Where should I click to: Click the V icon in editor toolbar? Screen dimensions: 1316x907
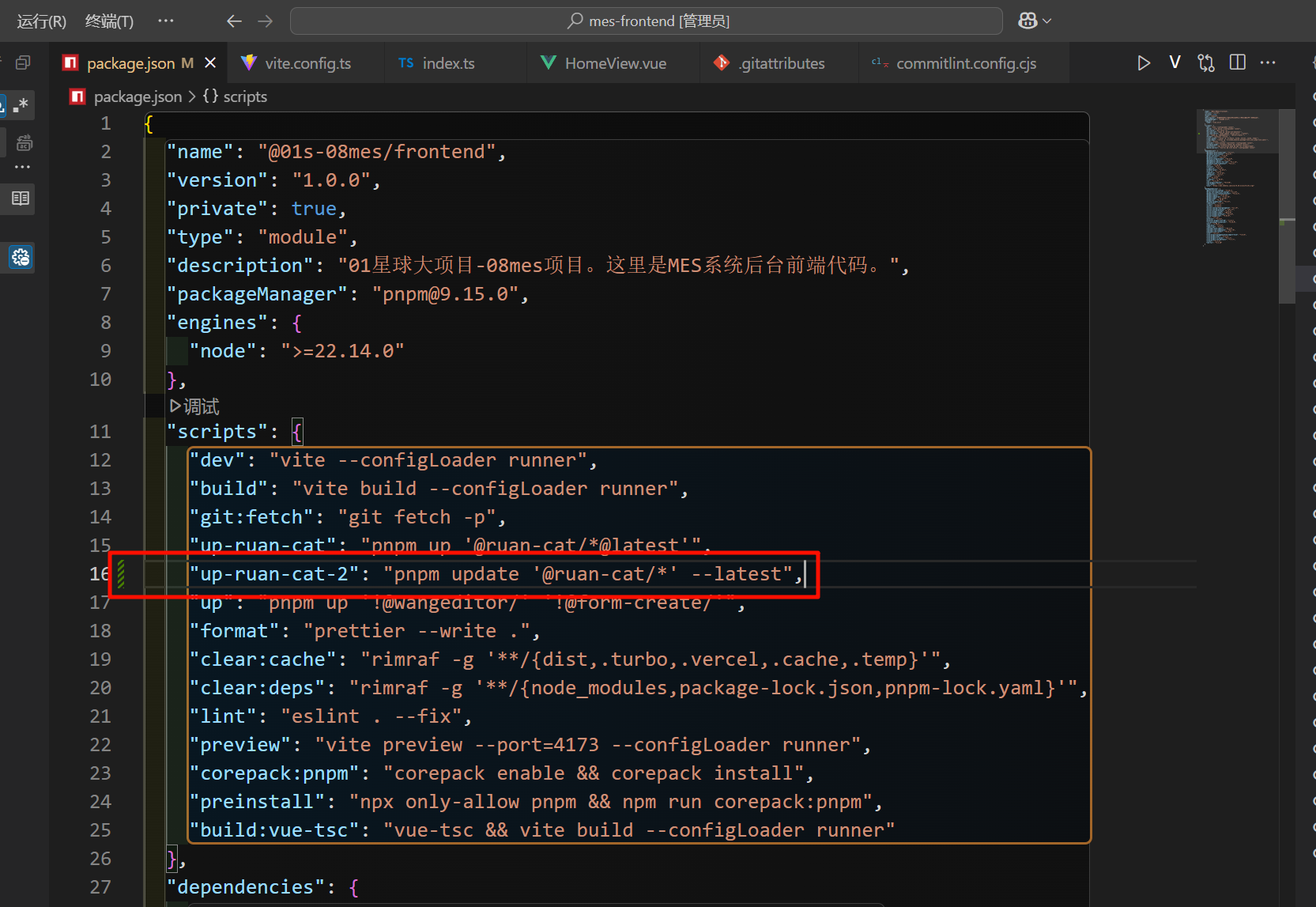tap(1175, 62)
